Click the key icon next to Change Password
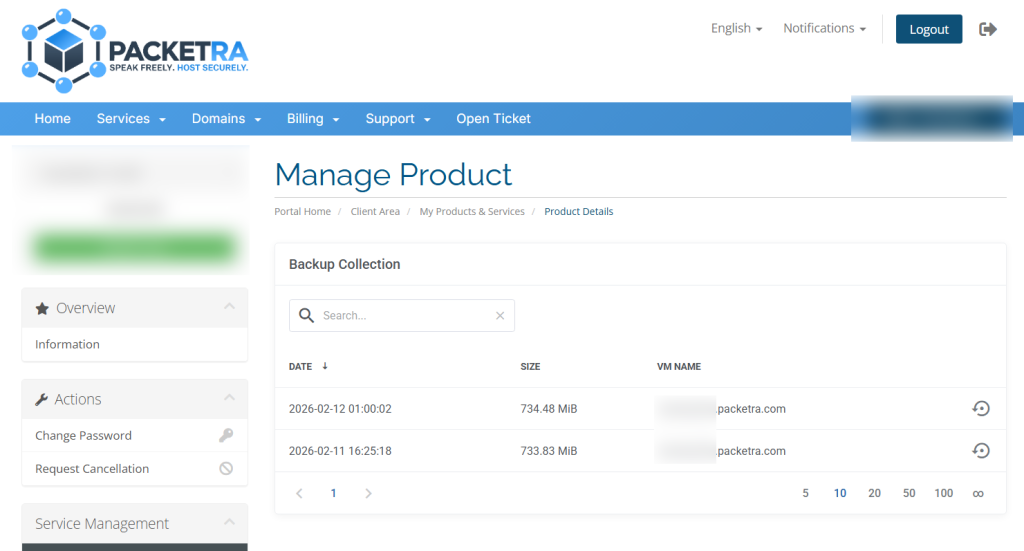The height and width of the screenshot is (551, 1024). click(x=226, y=435)
